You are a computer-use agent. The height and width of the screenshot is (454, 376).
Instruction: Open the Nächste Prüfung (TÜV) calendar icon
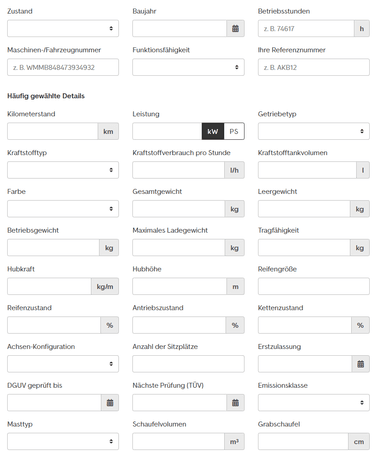point(235,403)
